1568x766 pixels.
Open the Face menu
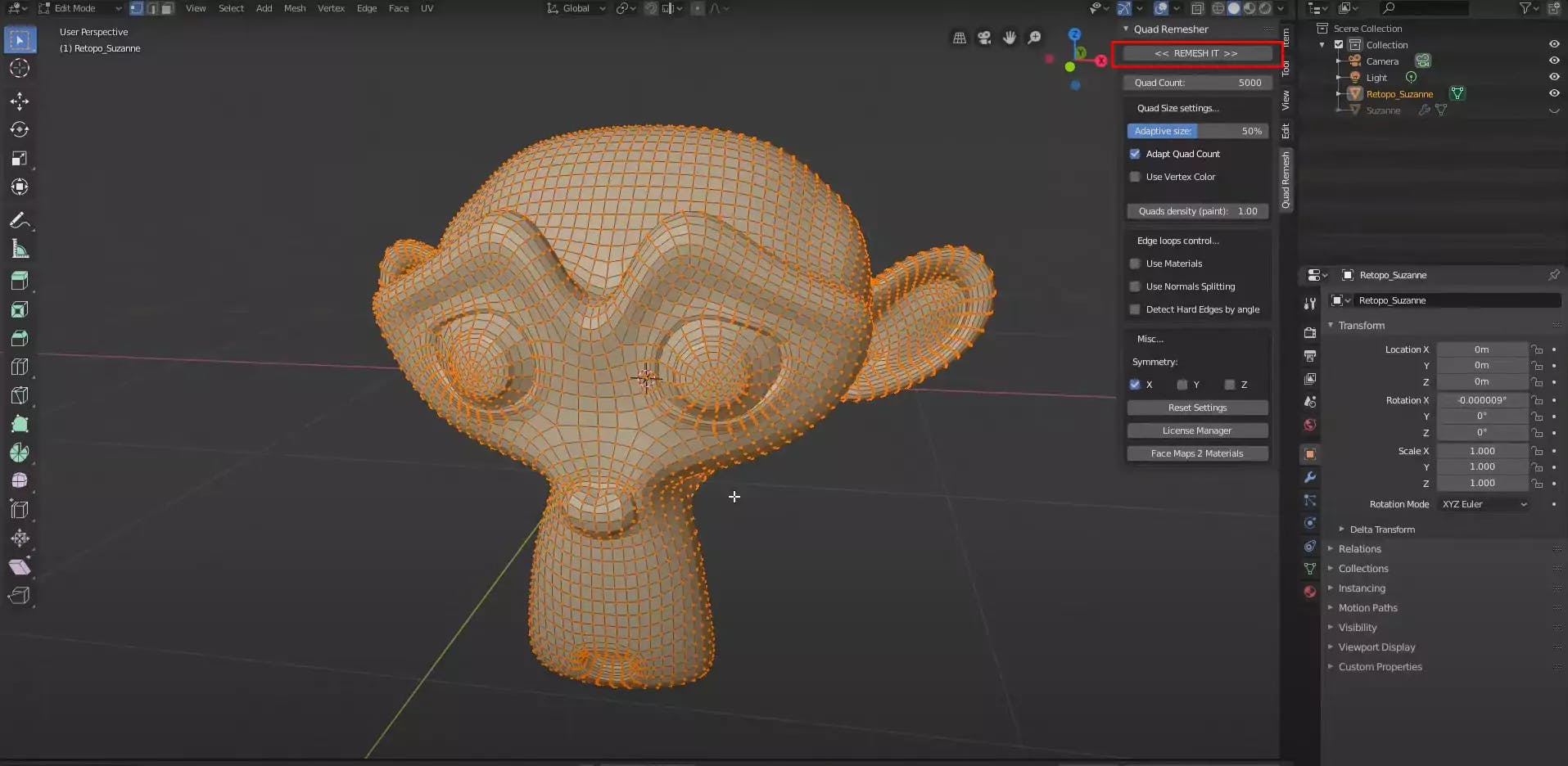(x=399, y=8)
